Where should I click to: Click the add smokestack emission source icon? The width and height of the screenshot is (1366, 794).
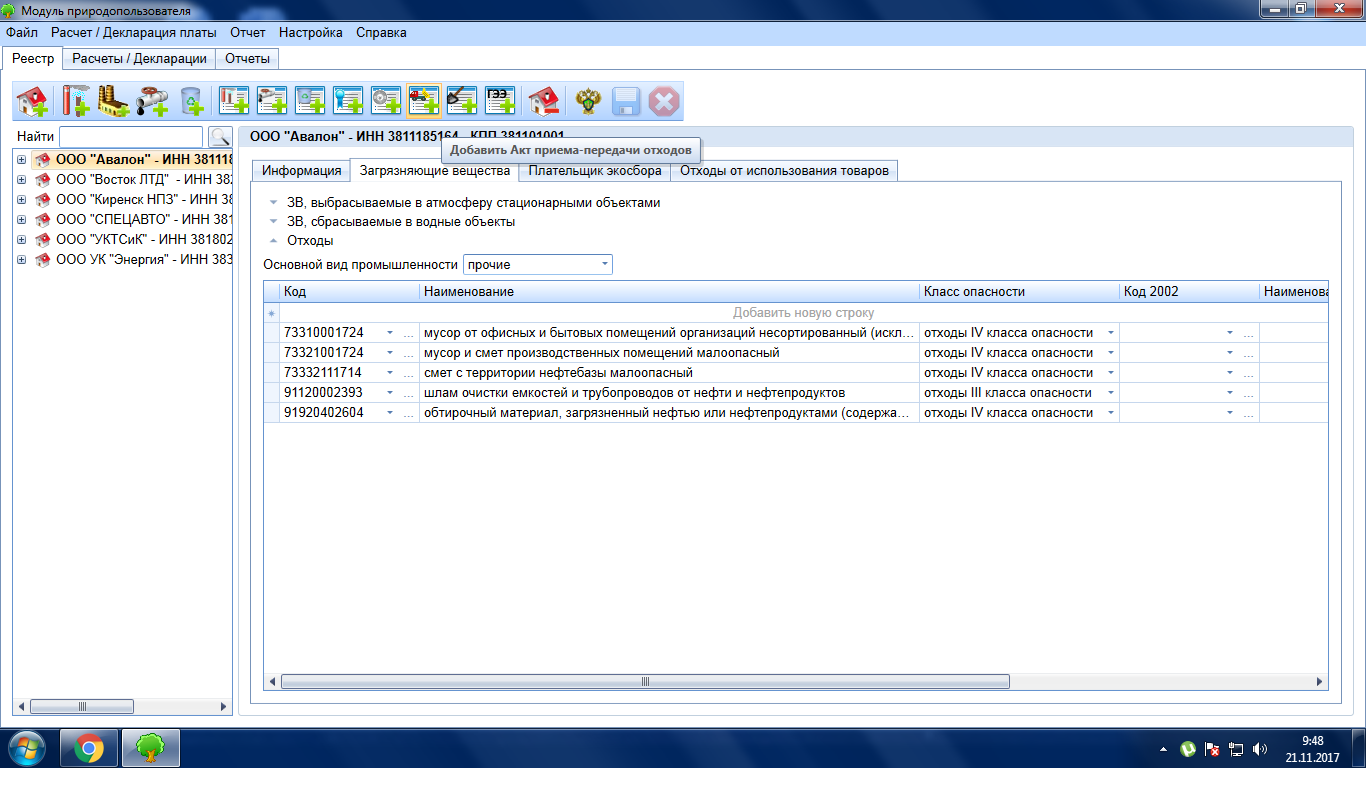pos(76,101)
